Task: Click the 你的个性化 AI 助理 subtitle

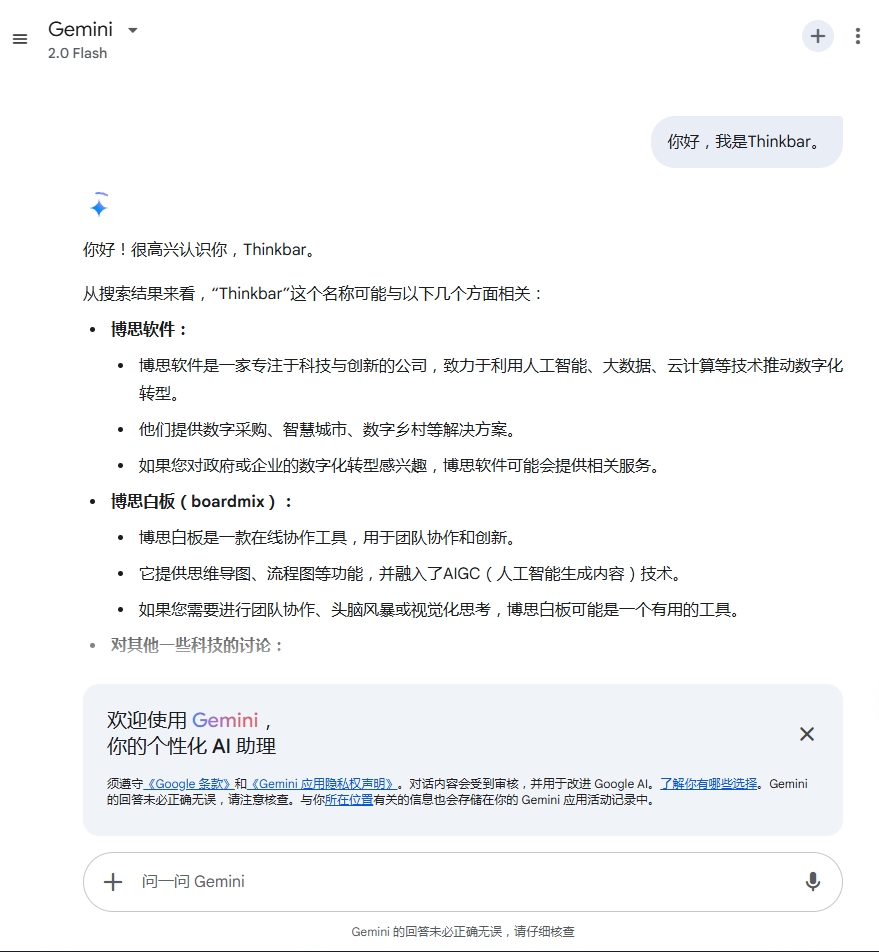Action: click(191, 746)
